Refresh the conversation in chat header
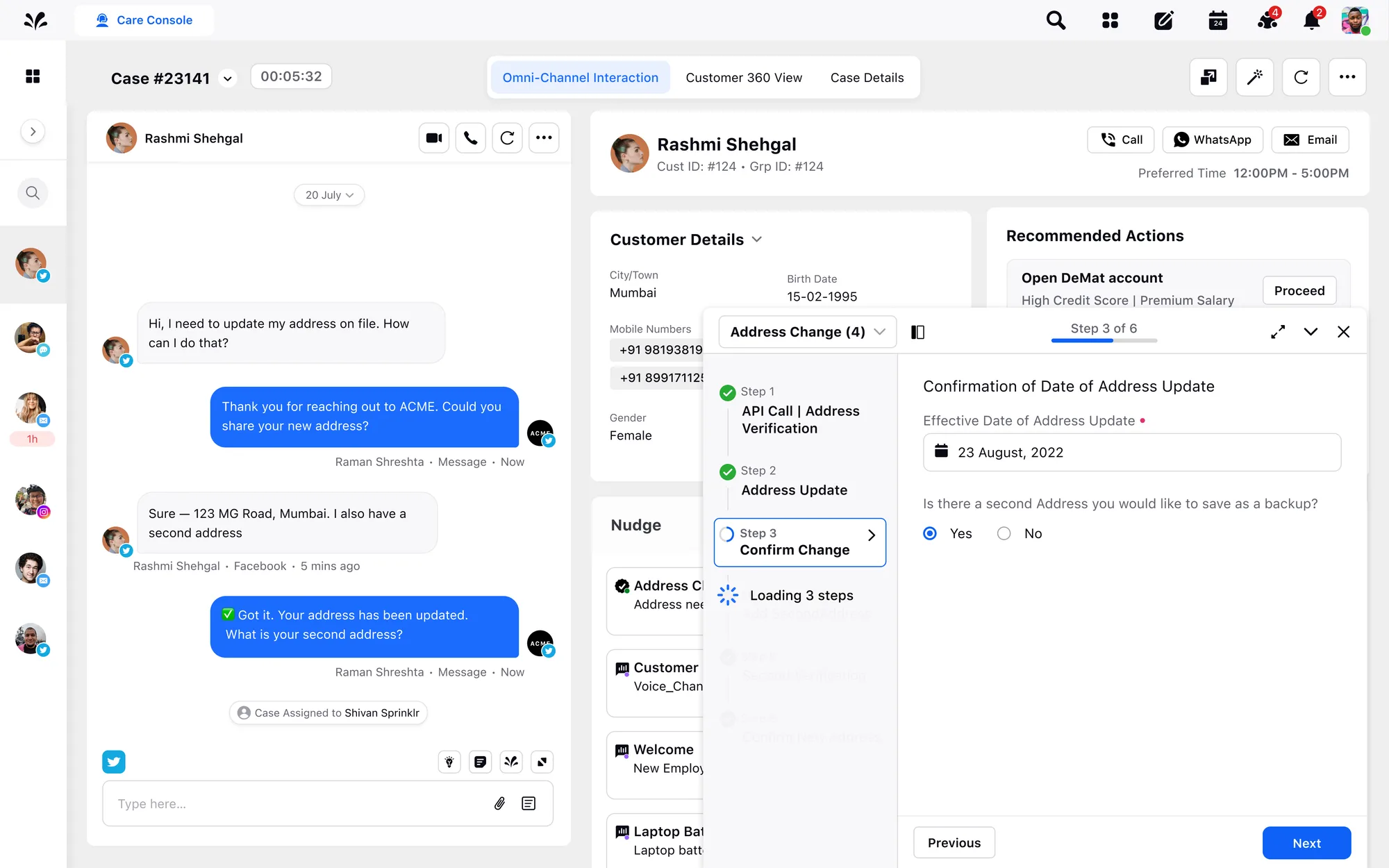 coord(508,138)
